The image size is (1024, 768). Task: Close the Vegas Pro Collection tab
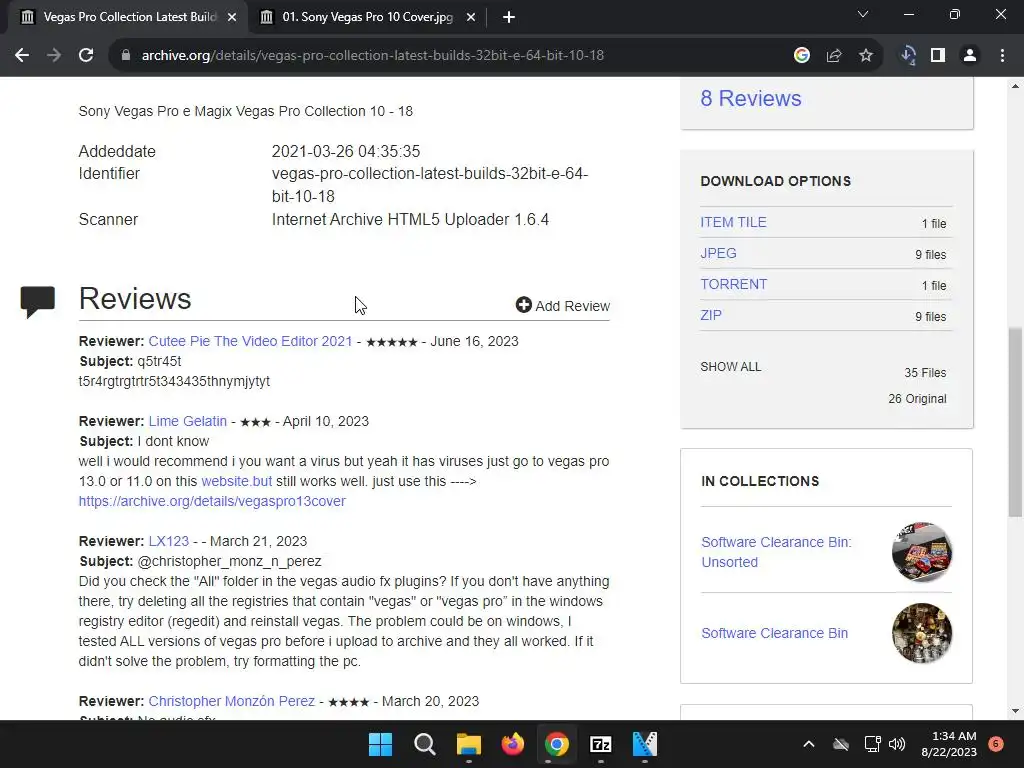tap(232, 17)
